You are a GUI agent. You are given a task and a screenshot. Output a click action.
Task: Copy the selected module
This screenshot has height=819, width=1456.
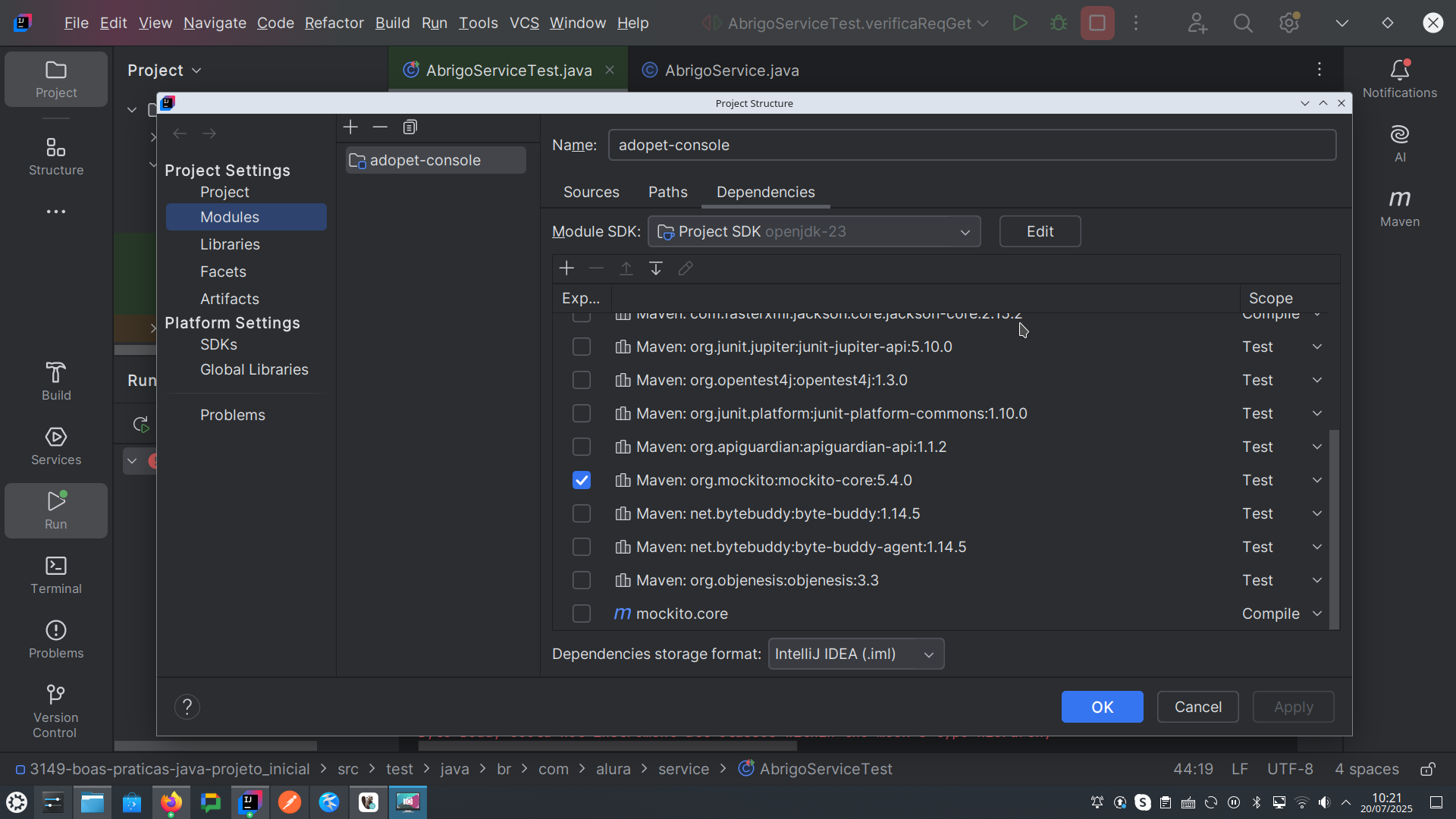point(410,127)
